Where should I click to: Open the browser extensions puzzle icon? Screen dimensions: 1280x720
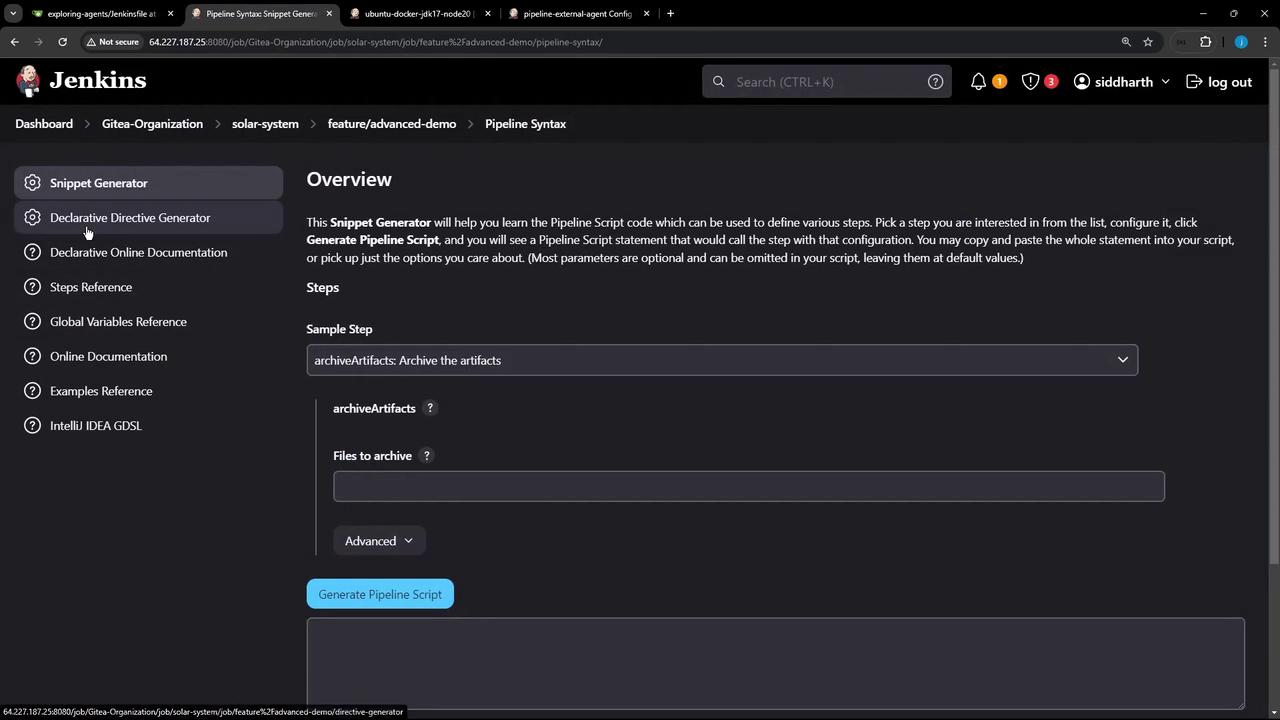click(1205, 42)
